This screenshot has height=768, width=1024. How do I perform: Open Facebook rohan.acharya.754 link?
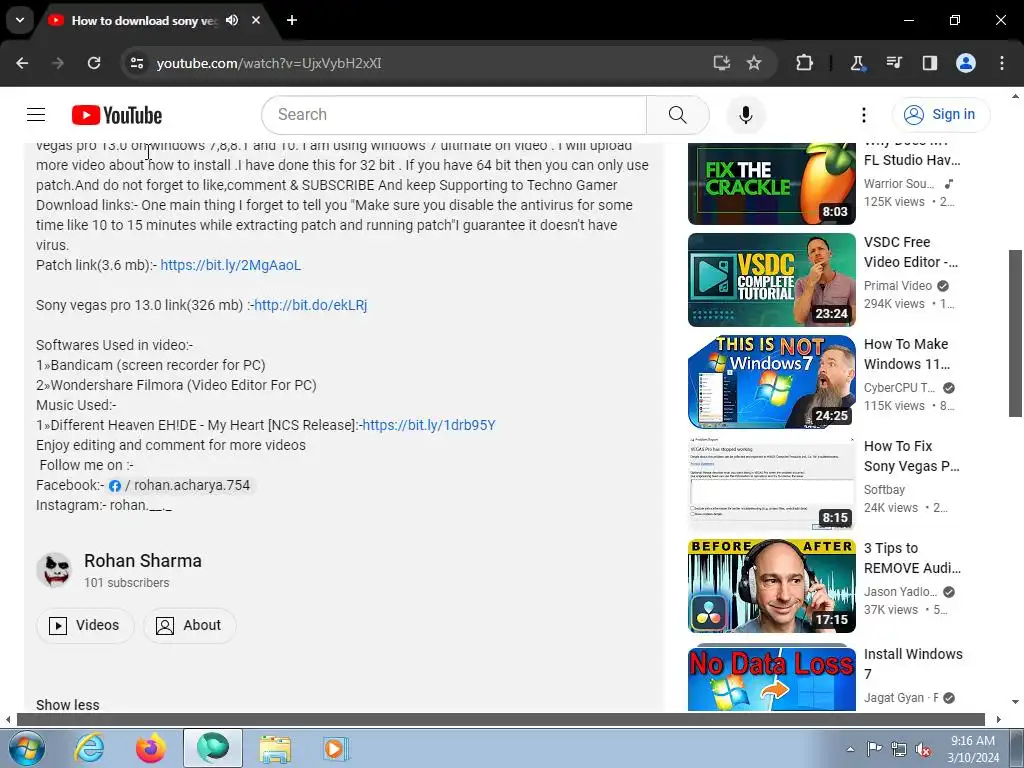(180, 485)
